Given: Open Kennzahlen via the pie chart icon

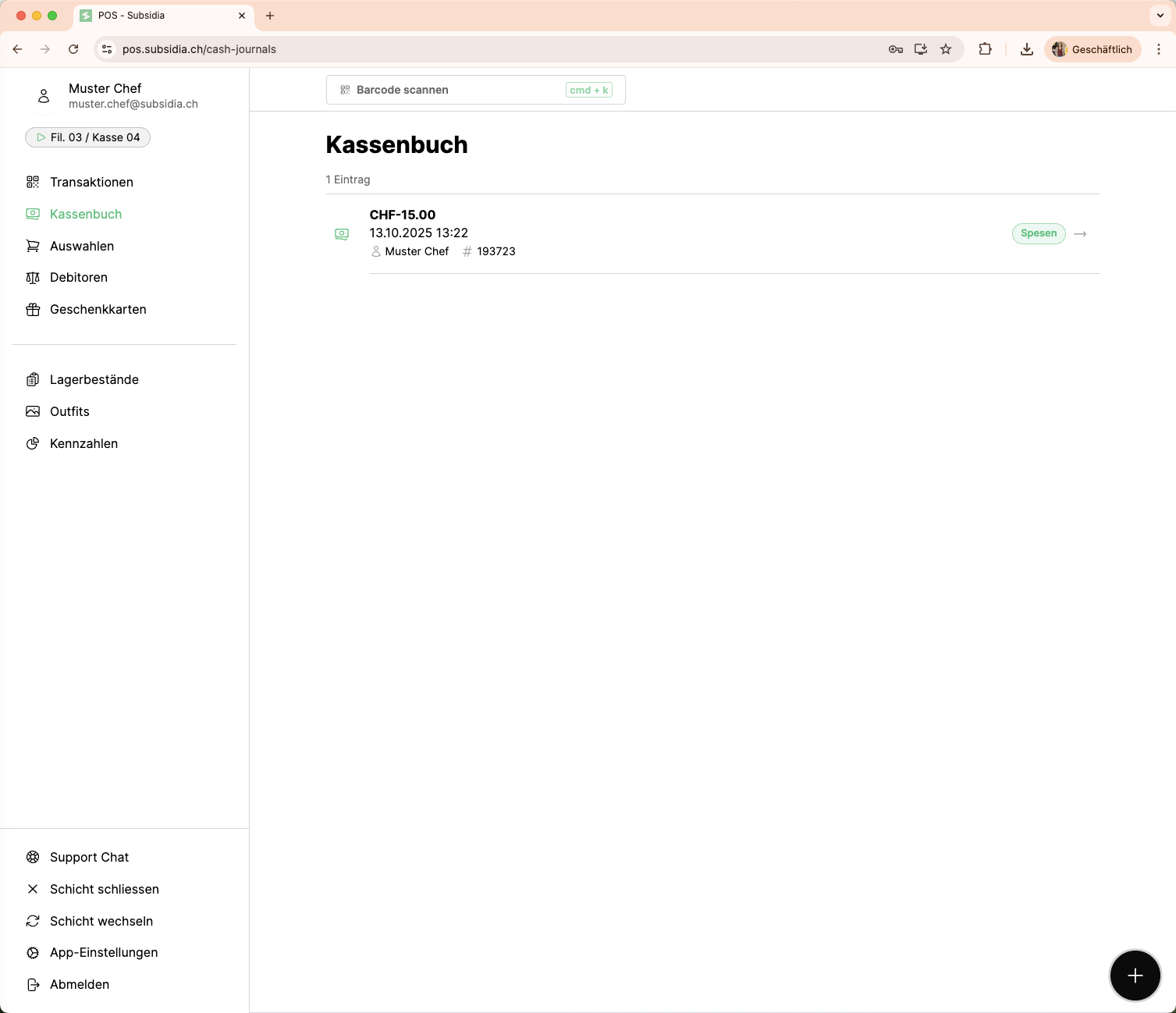Looking at the screenshot, I should 33,443.
